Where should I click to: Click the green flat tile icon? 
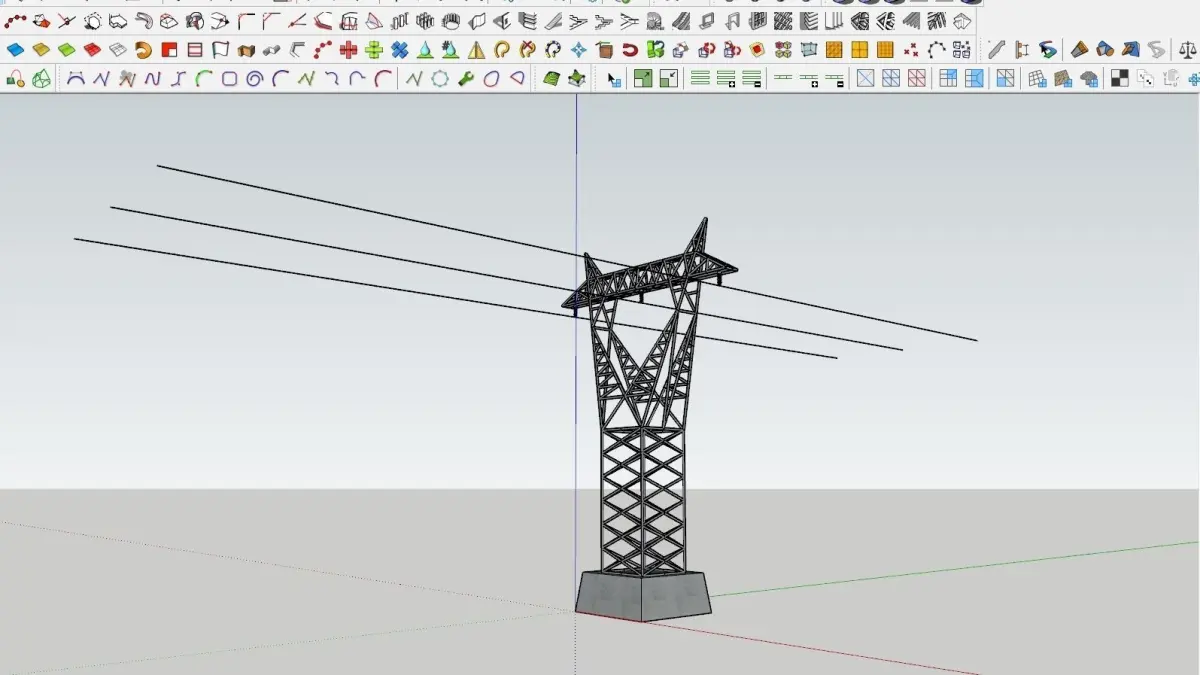point(66,49)
